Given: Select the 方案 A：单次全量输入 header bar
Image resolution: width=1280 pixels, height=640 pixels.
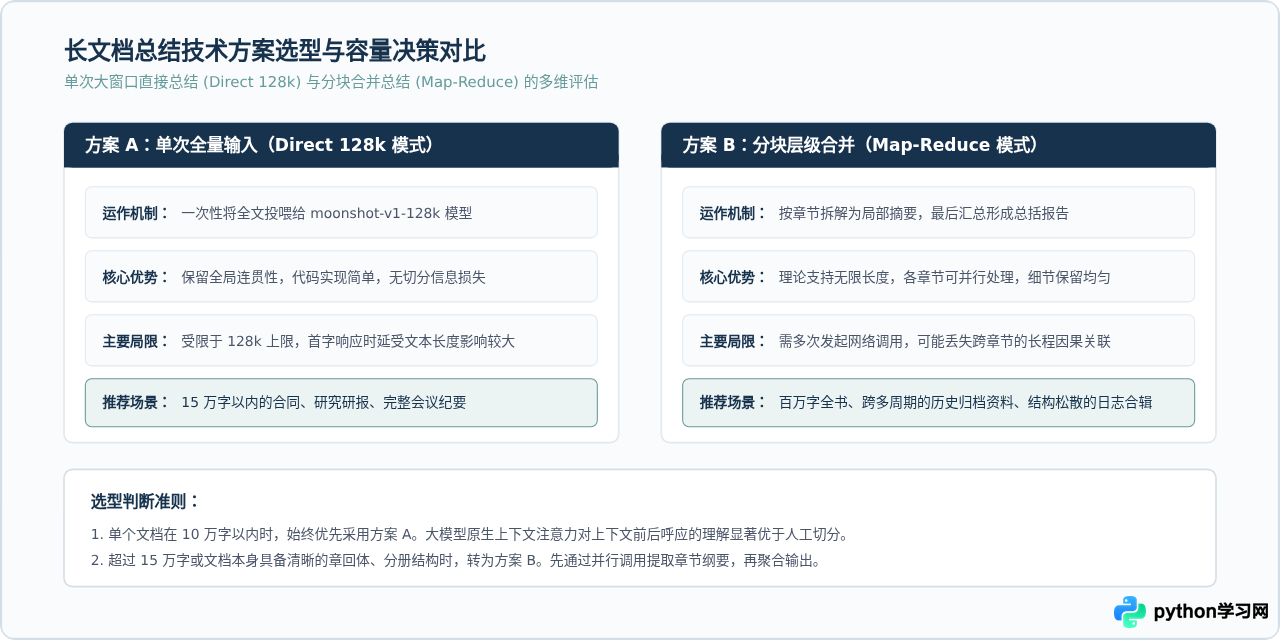Looking at the screenshot, I should 341,145.
